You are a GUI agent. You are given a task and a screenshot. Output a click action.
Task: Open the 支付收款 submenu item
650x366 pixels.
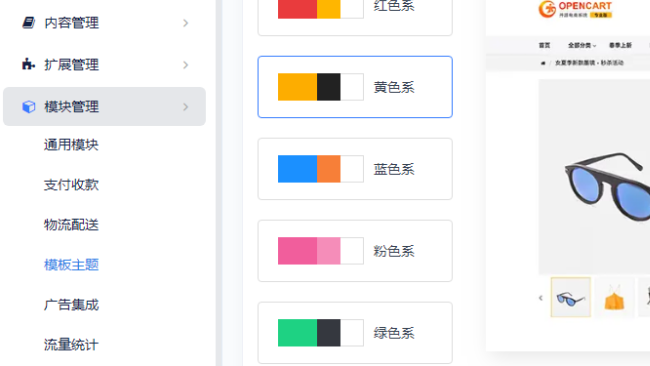point(71,185)
